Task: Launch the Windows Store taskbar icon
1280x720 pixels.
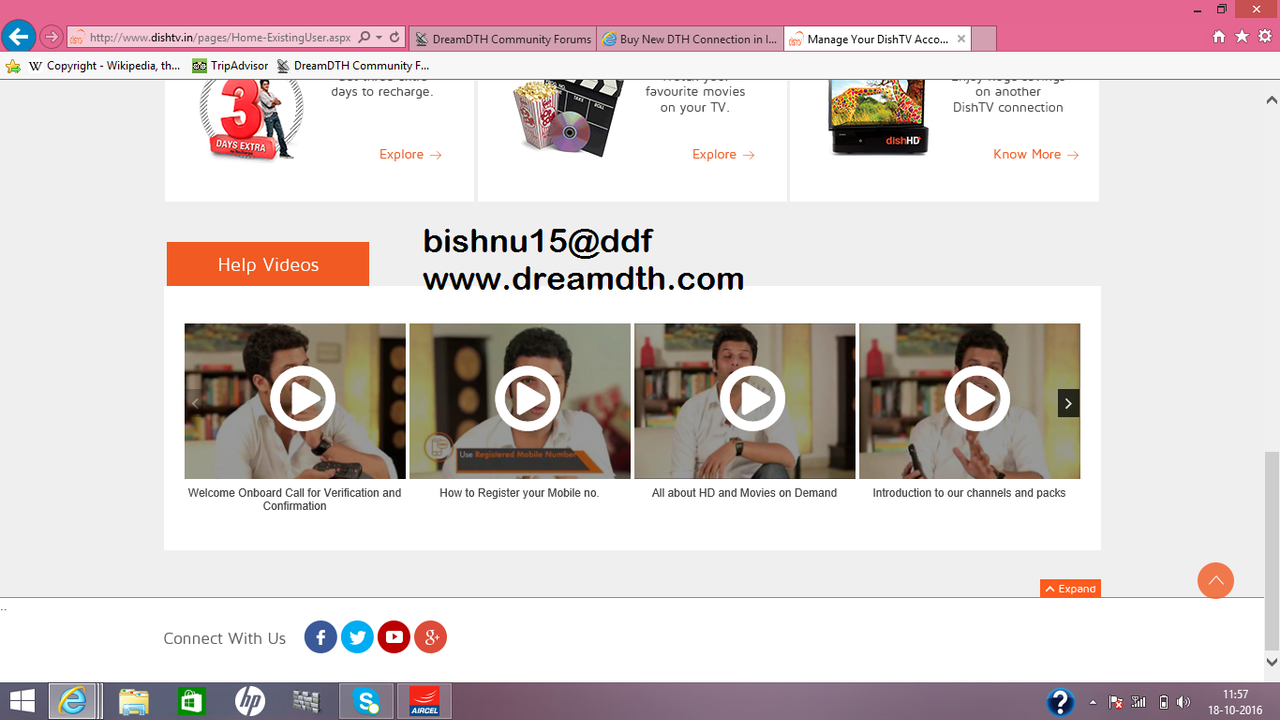Action: click(191, 701)
